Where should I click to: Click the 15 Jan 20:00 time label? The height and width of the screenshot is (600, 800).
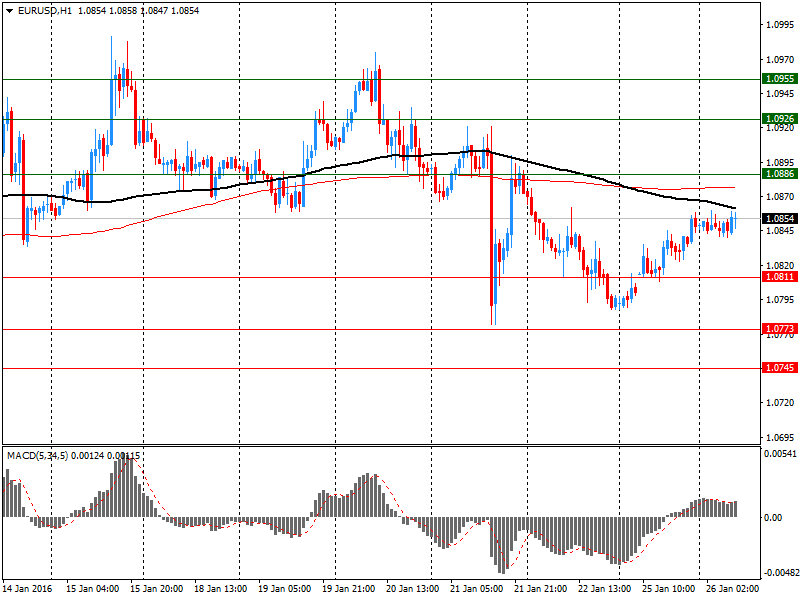[x=156, y=588]
